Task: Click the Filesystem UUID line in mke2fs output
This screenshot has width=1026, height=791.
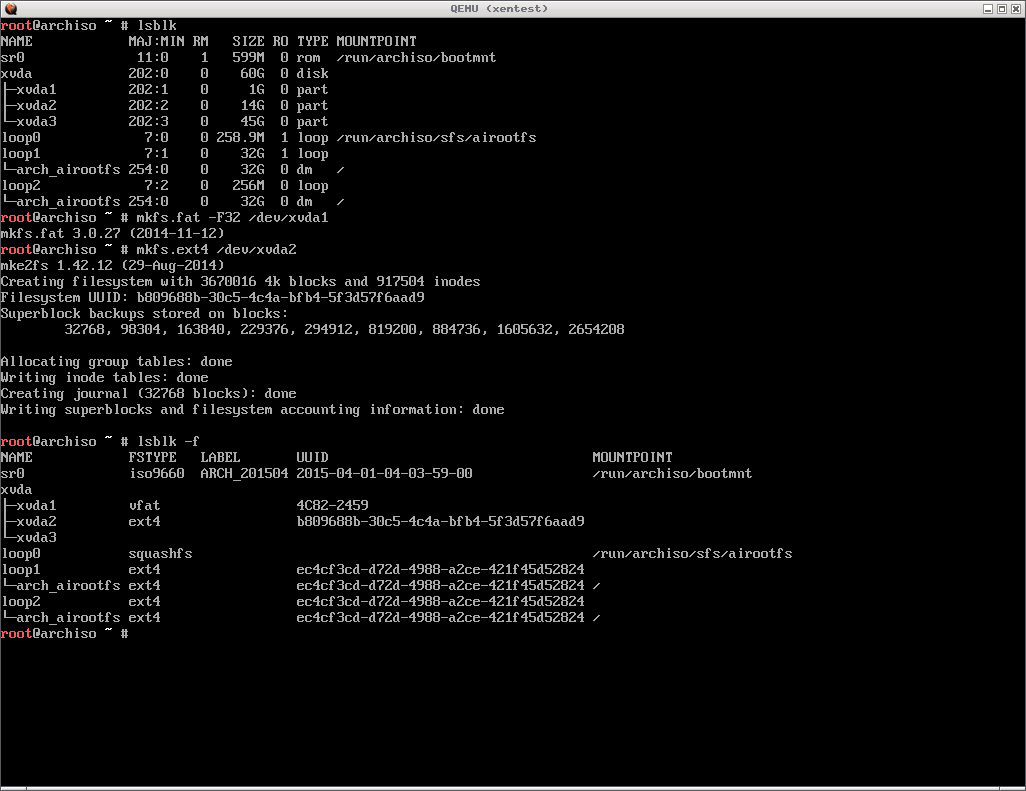Action: point(212,297)
